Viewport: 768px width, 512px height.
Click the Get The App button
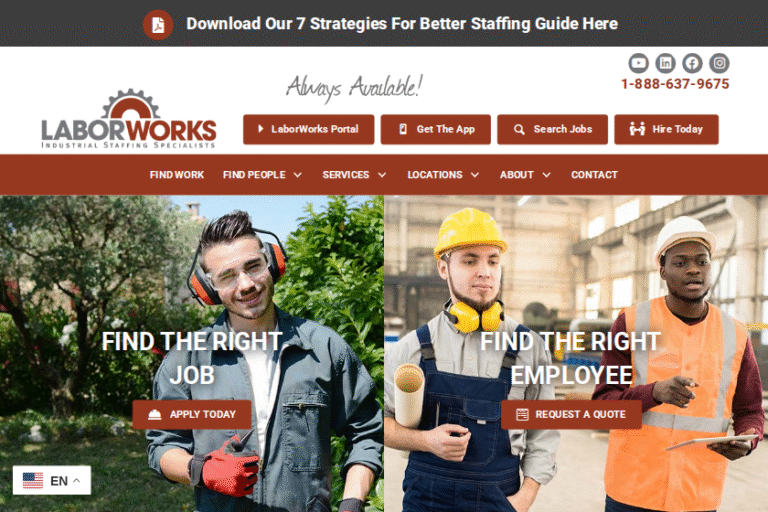(x=435, y=129)
